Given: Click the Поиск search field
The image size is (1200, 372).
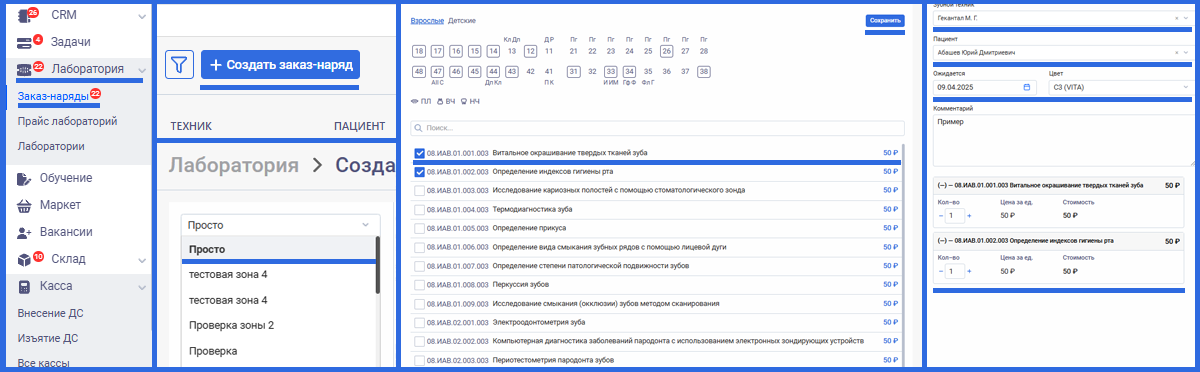Looking at the screenshot, I should (x=657, y=128).
